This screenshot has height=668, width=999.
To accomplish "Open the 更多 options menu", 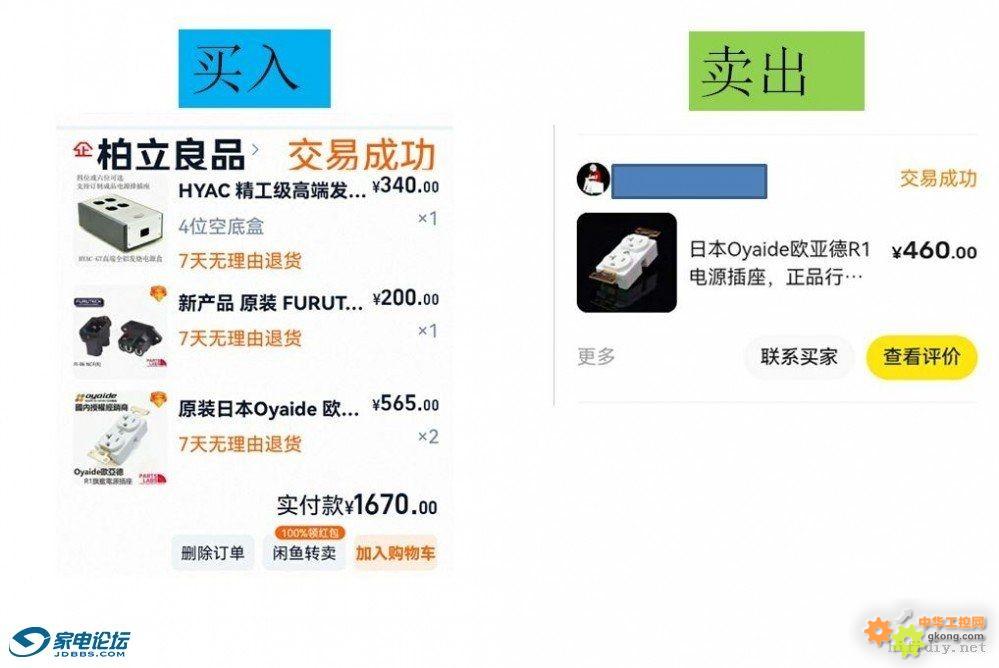I will (596, 356).
